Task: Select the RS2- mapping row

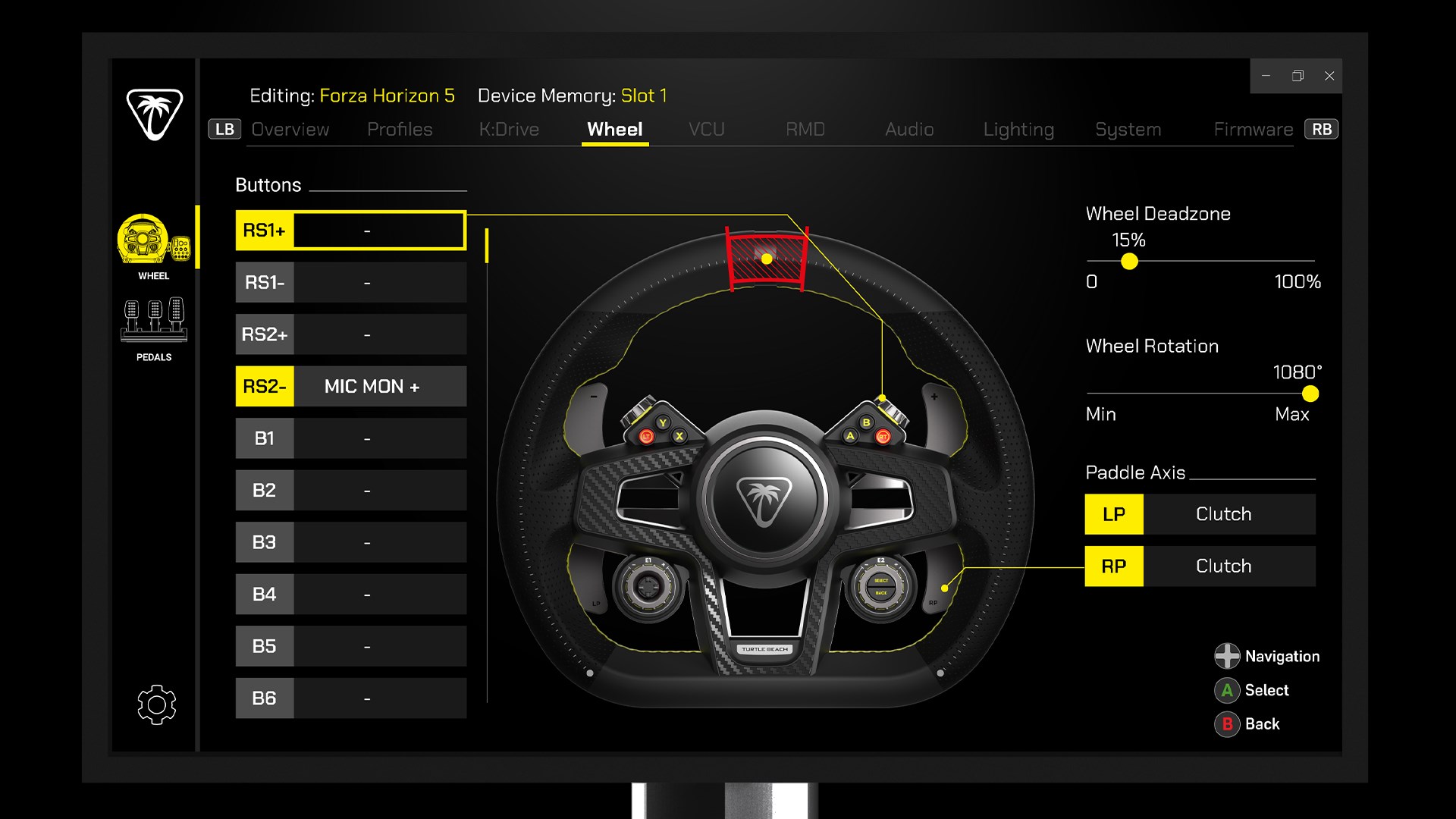Action: [264, 386]
